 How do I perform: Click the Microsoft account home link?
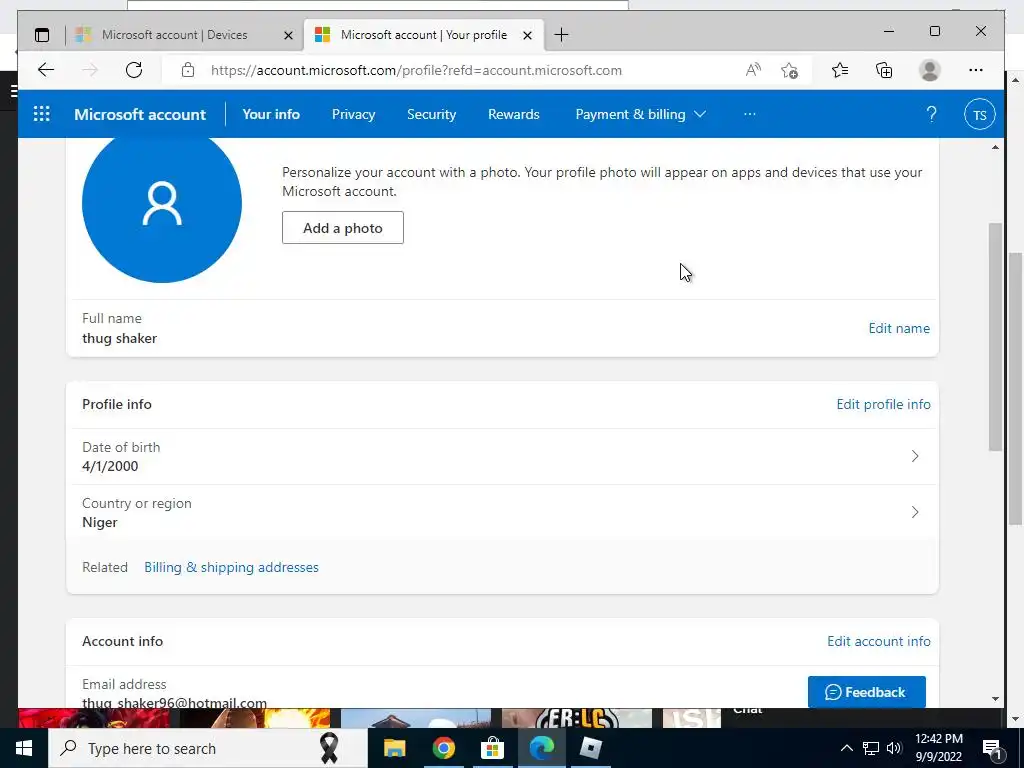tap(140, 114)
